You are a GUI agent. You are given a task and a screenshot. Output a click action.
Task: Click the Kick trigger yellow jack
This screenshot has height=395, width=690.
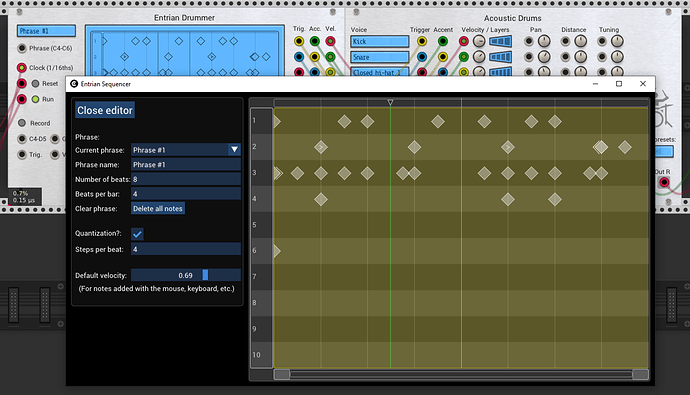coord(422,41)
